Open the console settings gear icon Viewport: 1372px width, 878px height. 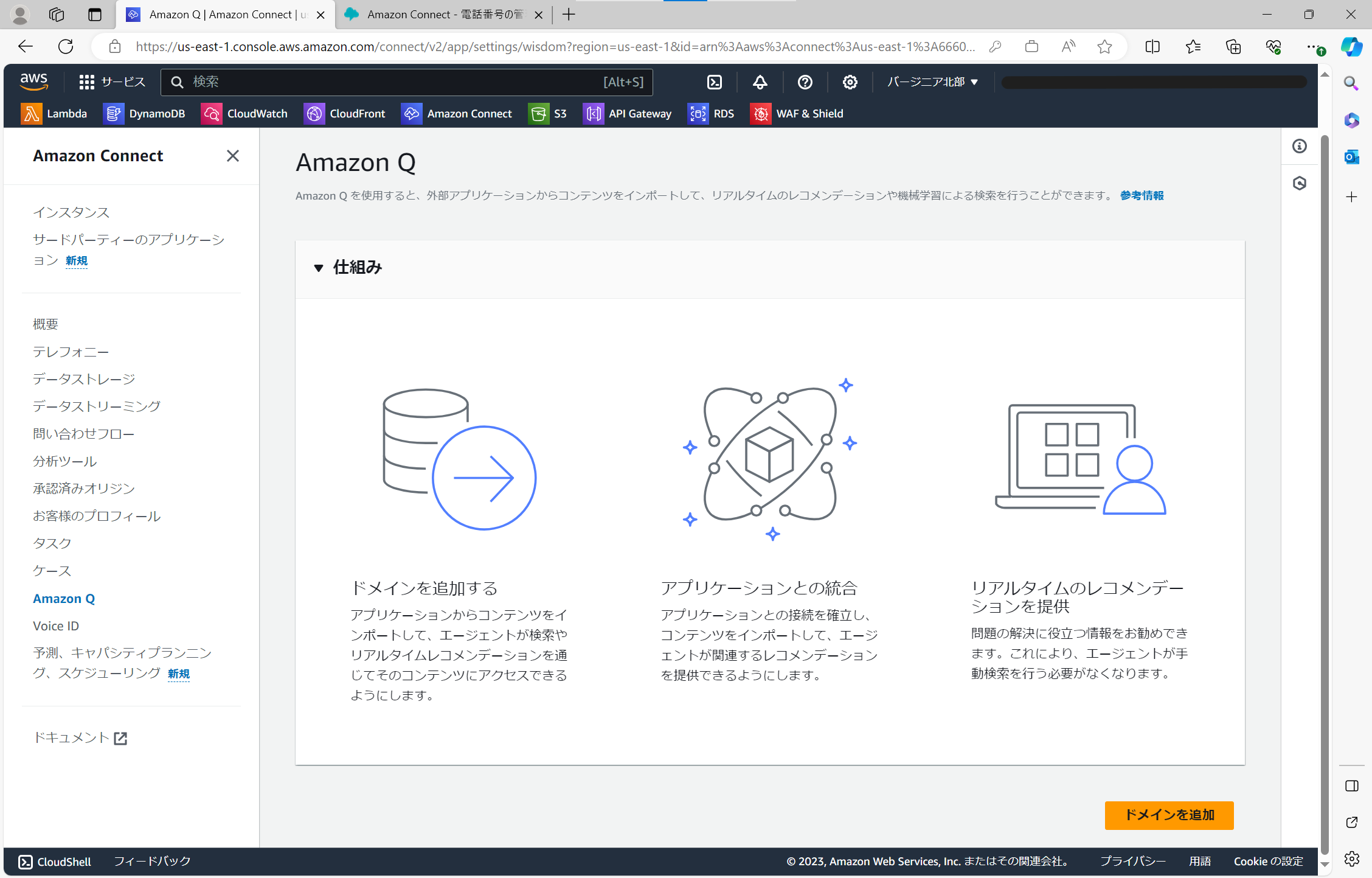point(850,82)
